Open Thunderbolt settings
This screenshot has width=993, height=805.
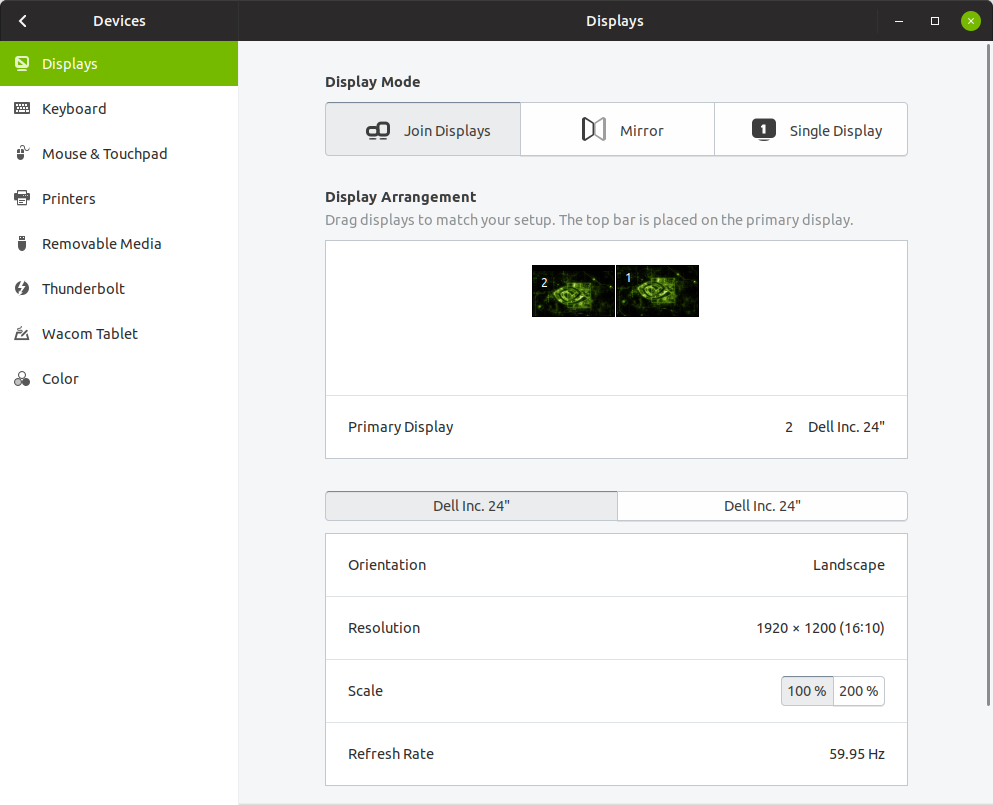(x=83, y=289)
